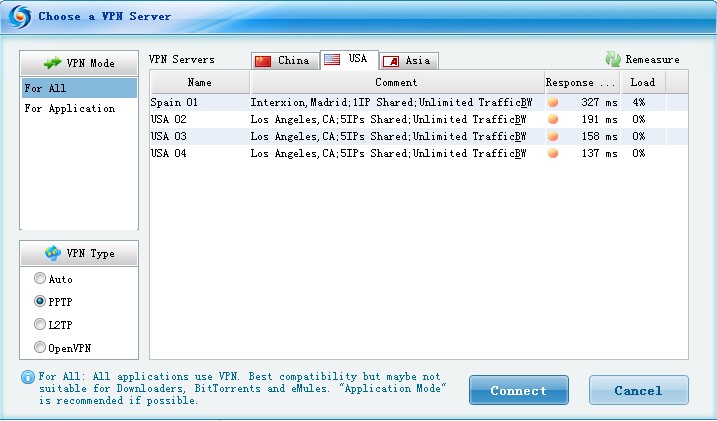Image resolution: width=717 pixels, height=421 pixels.
Task: Click the green arrows VPN Mode icon
Action: pyautogui.click(x=53, y=63)
